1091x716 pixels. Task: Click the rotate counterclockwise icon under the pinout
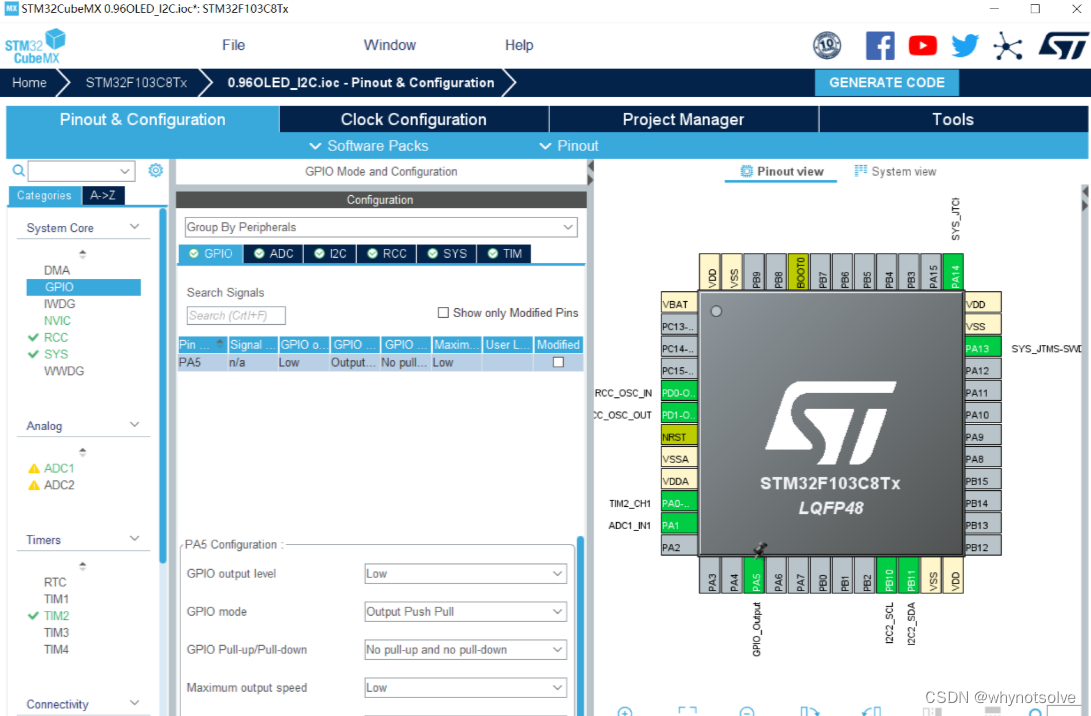(x=871, y=711)
